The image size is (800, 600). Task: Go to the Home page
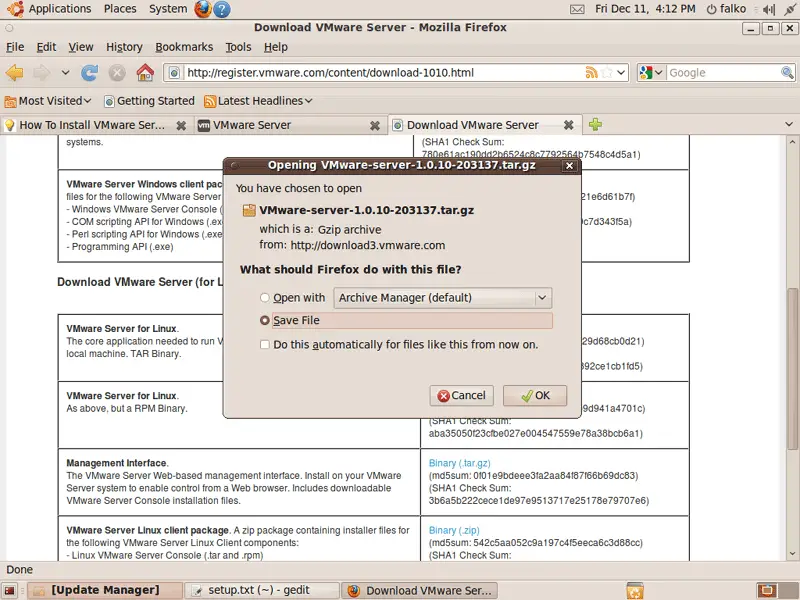coord(145,72)
